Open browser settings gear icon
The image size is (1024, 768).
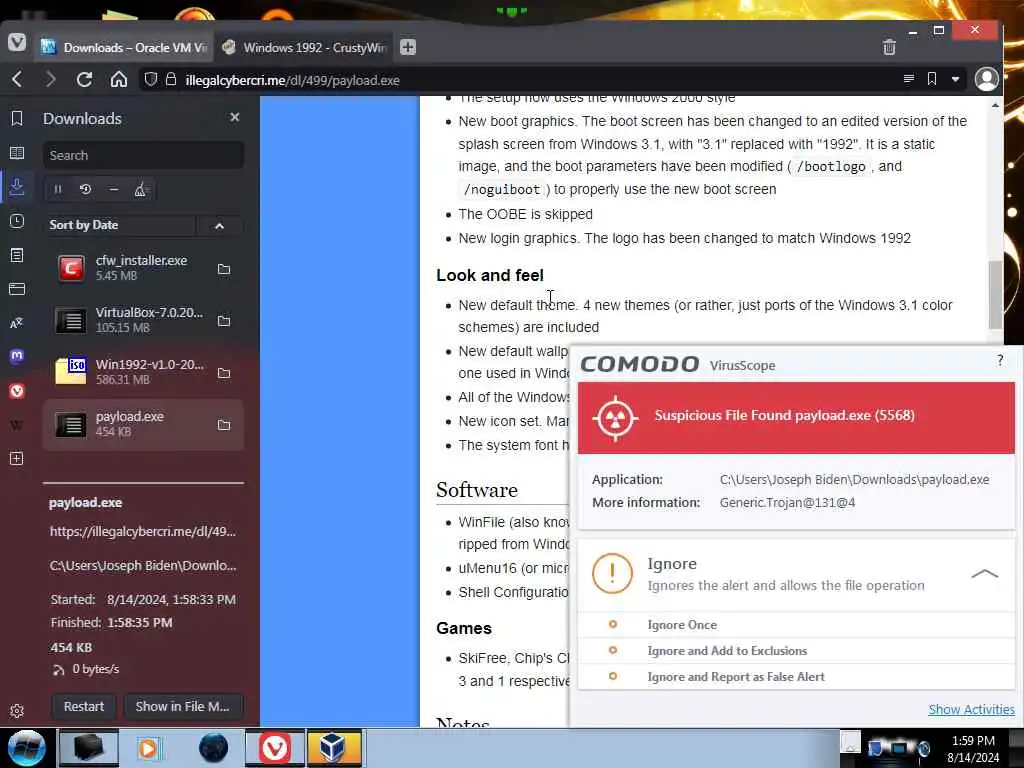click(17, 711)
